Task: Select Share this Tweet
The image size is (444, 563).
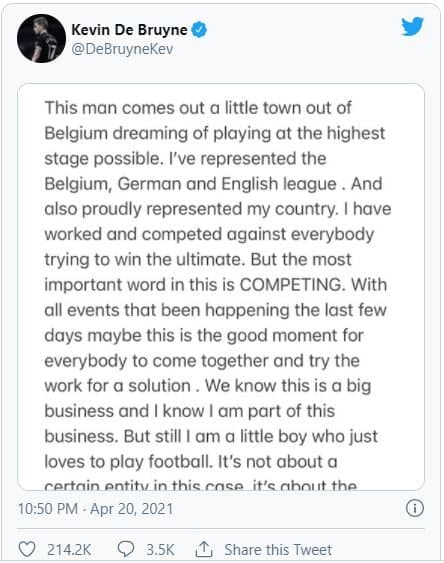Action: click(278, 550)
